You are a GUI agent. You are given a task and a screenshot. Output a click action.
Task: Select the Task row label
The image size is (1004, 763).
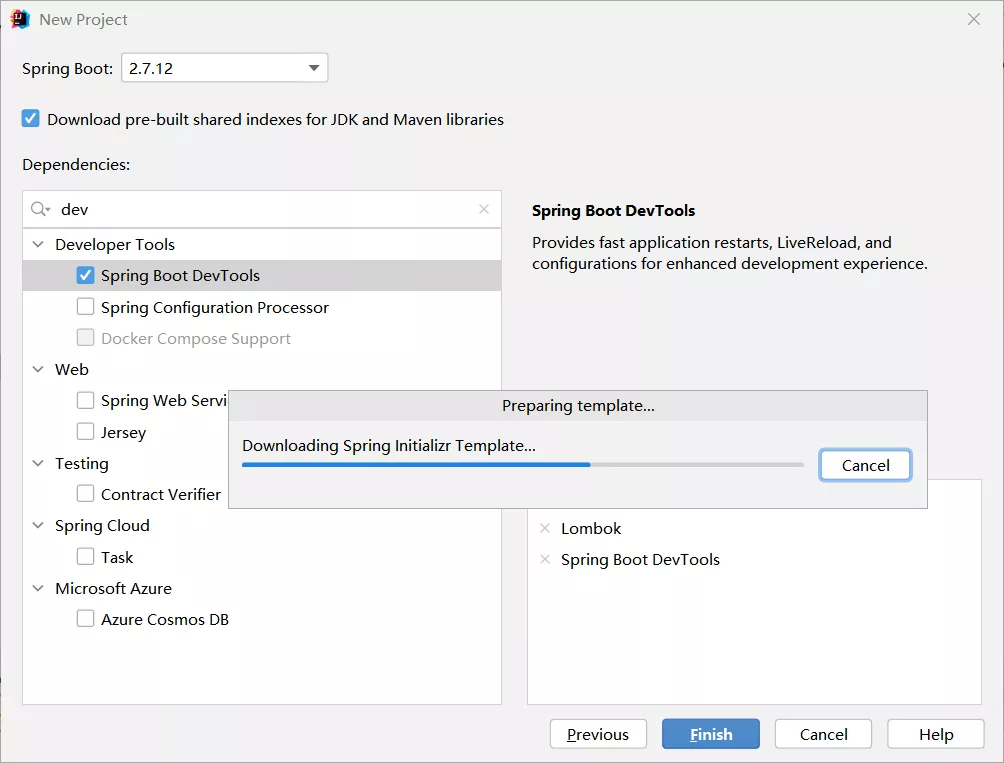tap(117, 557)
